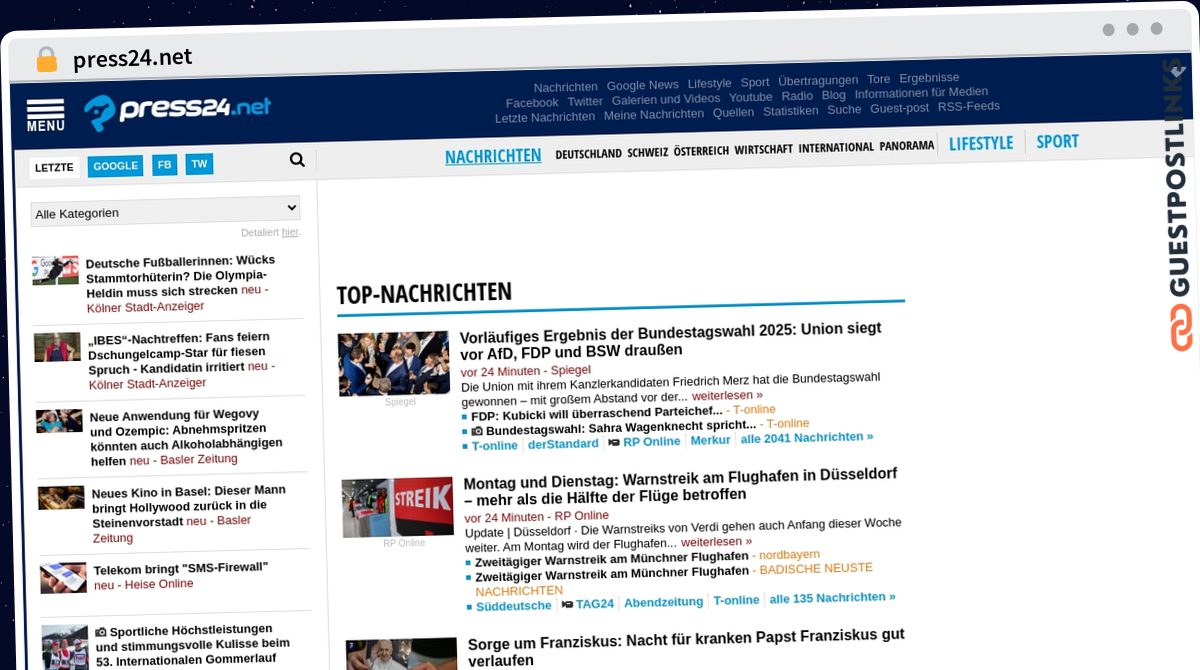Click Radio header link
This screenshot has height=670, width=1200.
pos(797,96)
